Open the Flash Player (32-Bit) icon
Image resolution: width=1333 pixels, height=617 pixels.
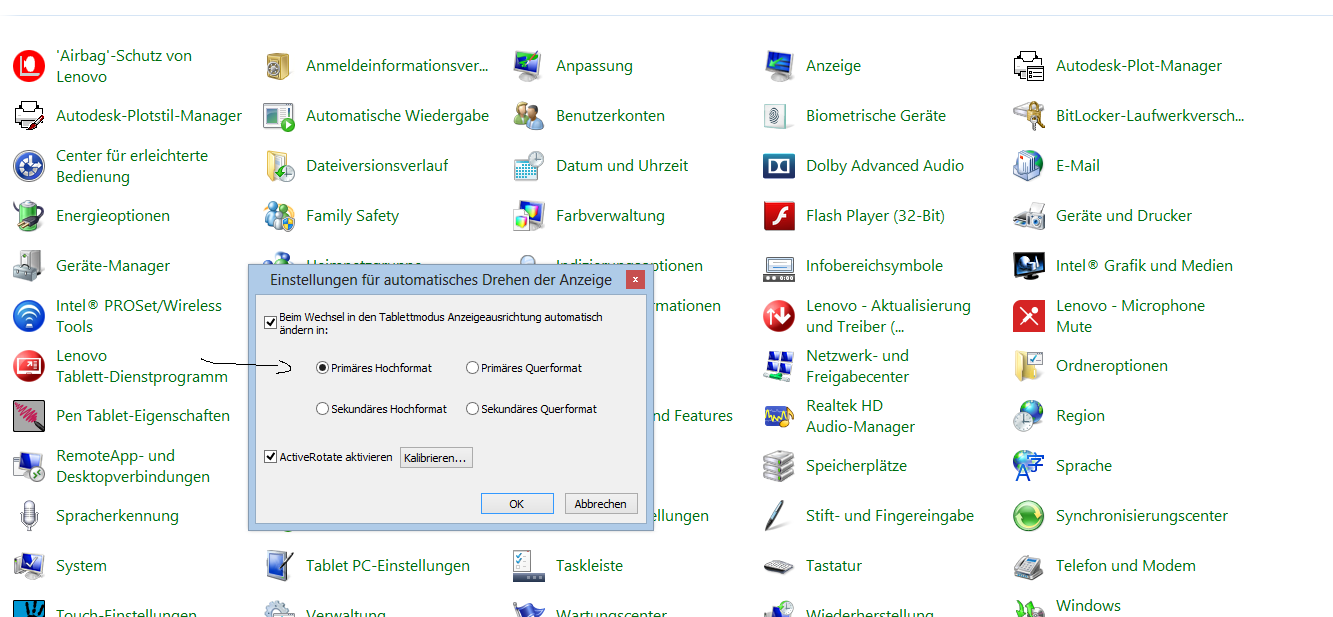tap(779, 216)
